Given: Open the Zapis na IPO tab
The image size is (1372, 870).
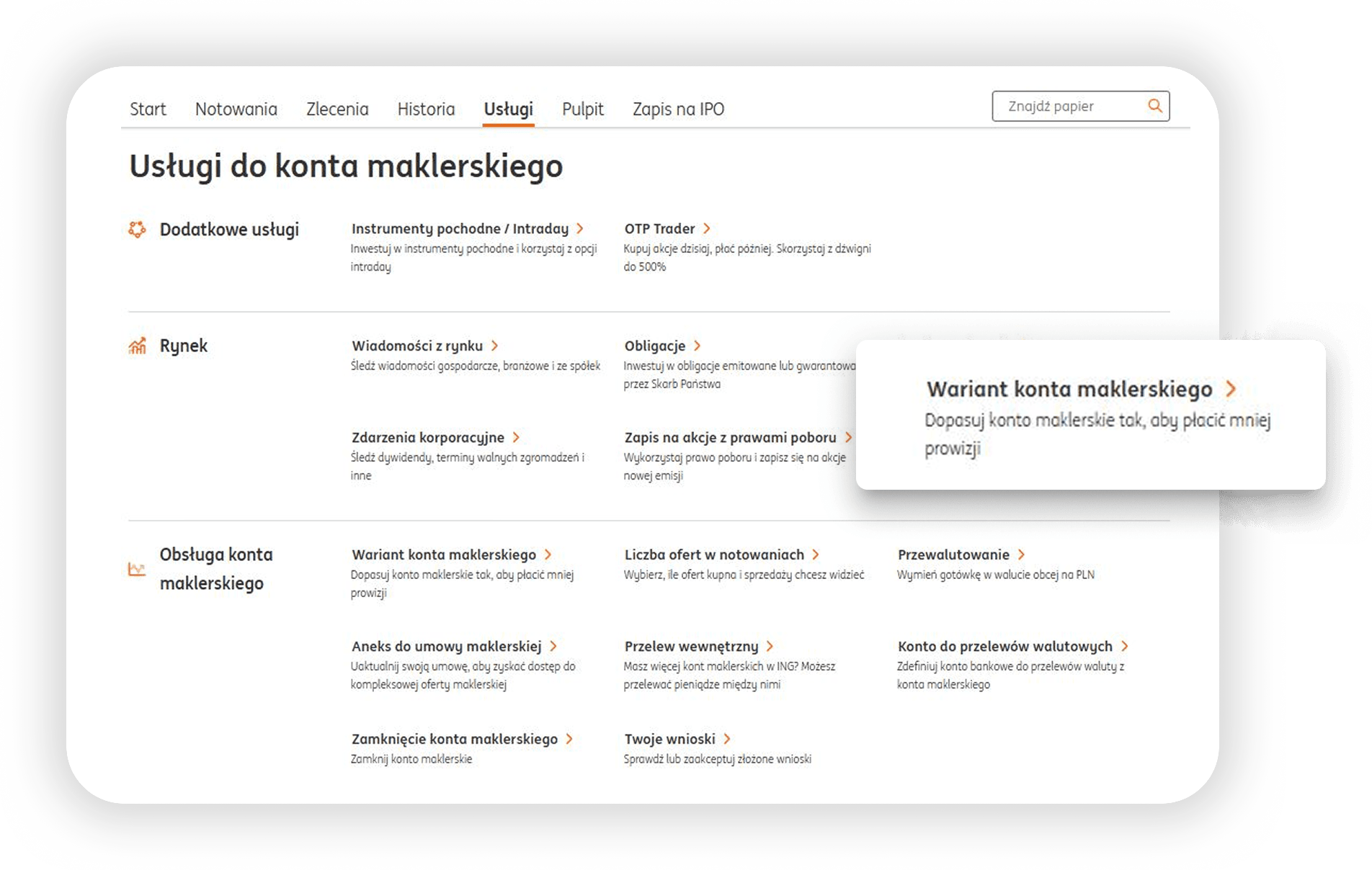Looking at the screenshot, I should click(x=678, y=109).
